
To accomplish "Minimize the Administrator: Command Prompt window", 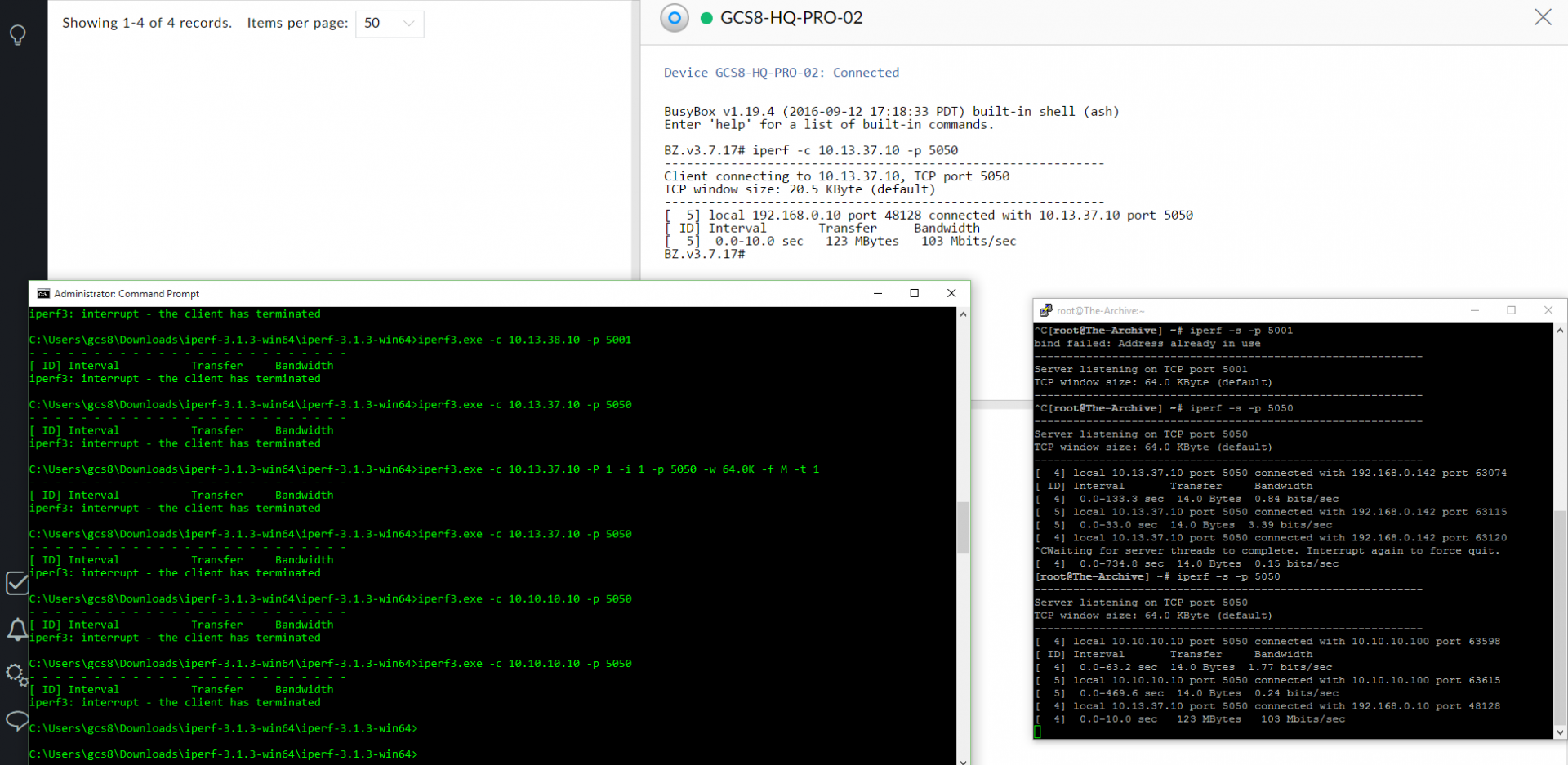I will pyautogui.click(x=878, y=294).
